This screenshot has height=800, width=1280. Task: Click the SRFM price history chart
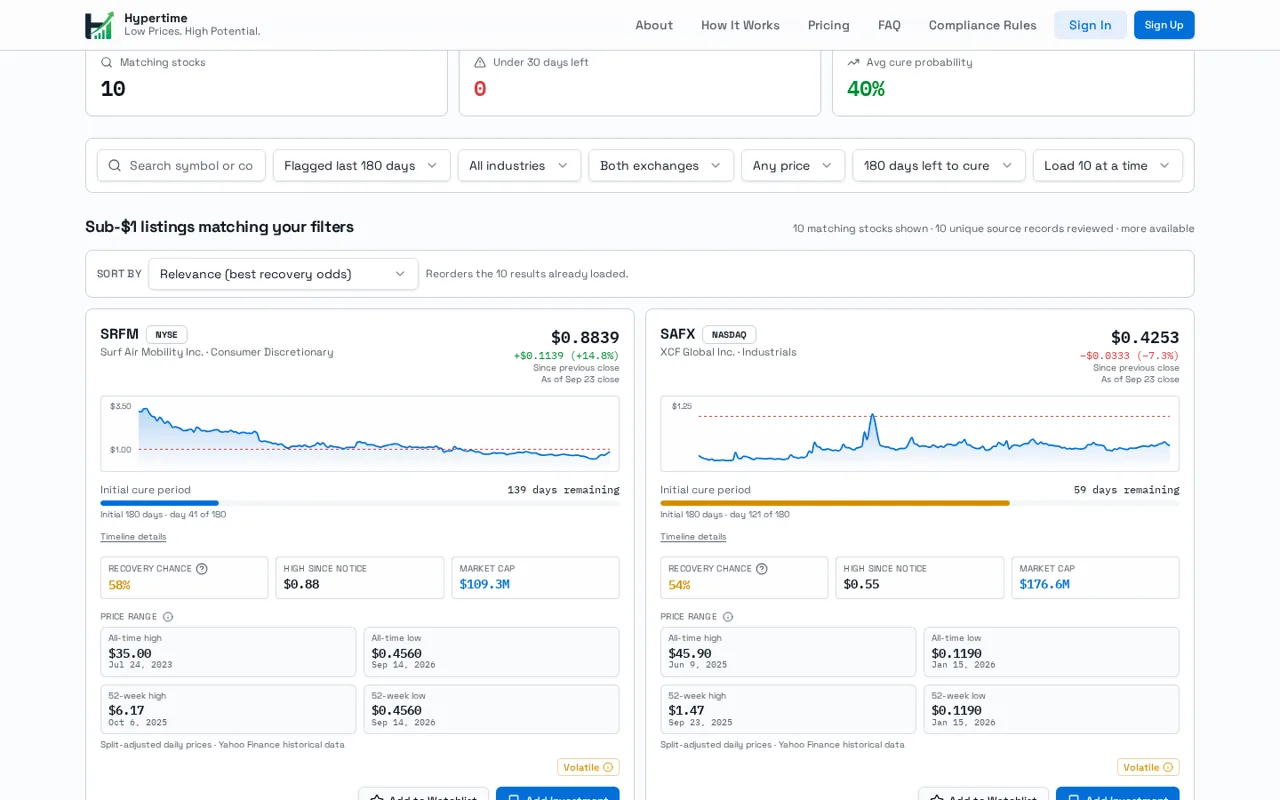click(360, 434)
